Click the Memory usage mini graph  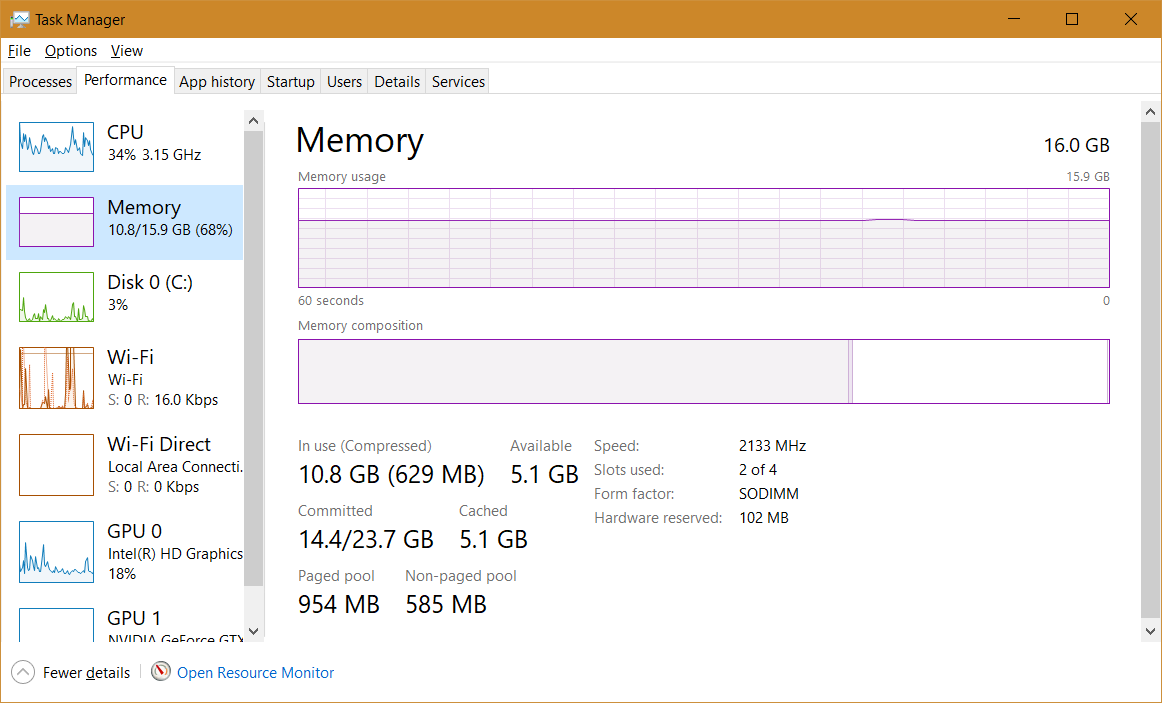pos(56,222)
